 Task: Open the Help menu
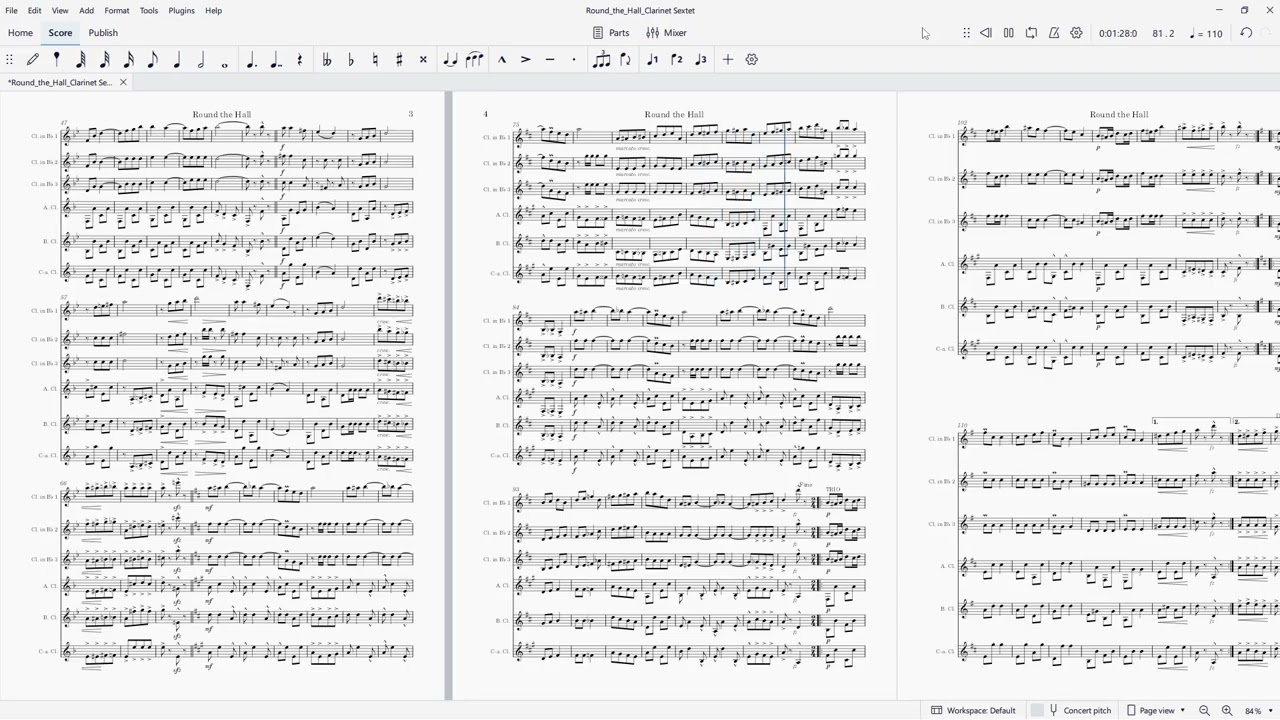pos(213,10)
